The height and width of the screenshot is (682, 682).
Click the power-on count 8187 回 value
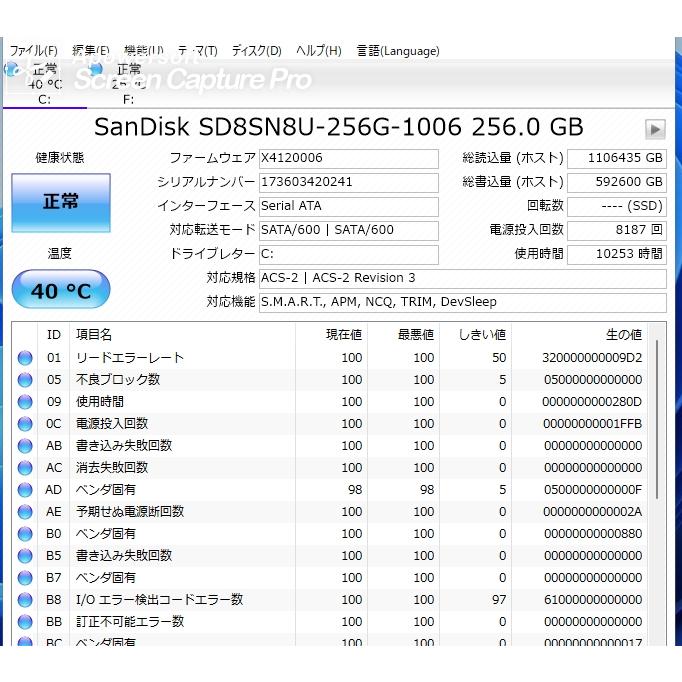coord(617,230)
